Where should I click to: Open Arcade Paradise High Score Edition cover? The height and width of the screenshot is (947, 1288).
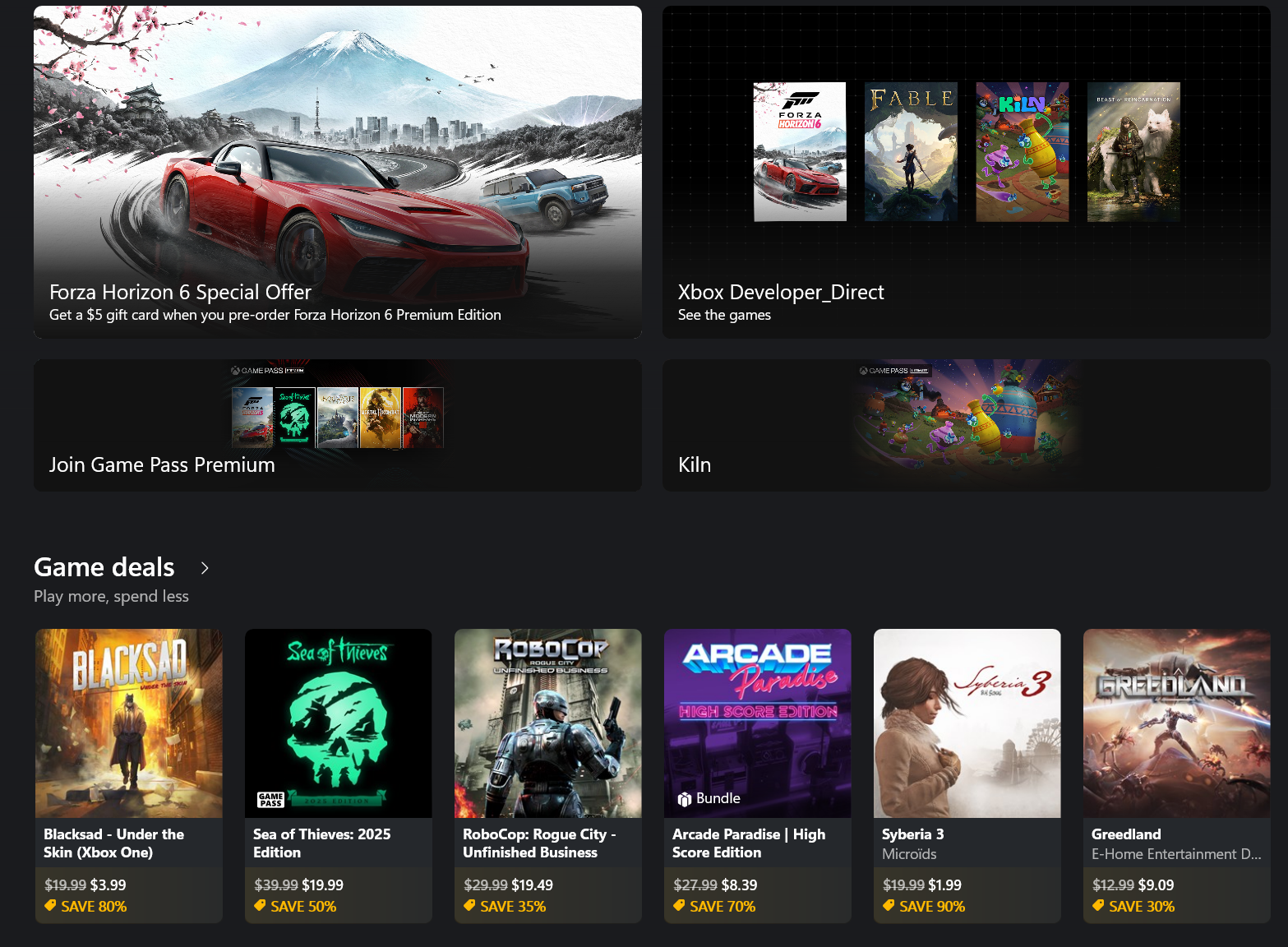tap(758, 723)
